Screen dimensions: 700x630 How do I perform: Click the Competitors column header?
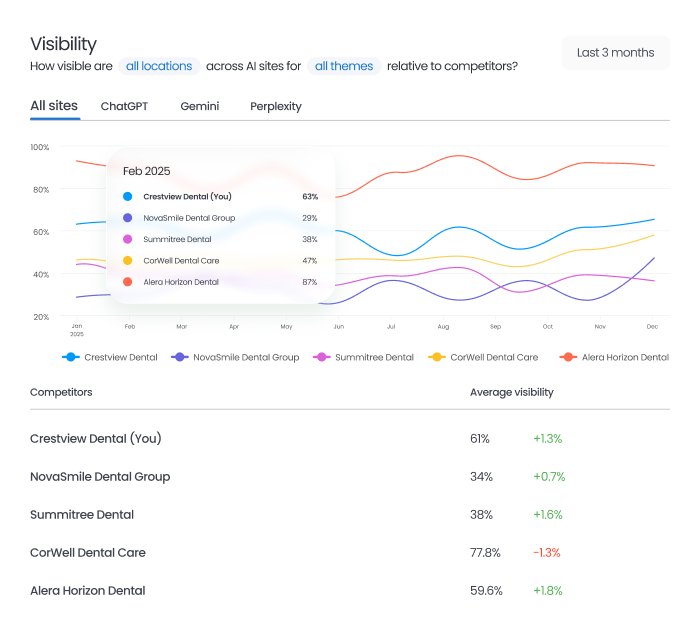(x=61, y=392)
